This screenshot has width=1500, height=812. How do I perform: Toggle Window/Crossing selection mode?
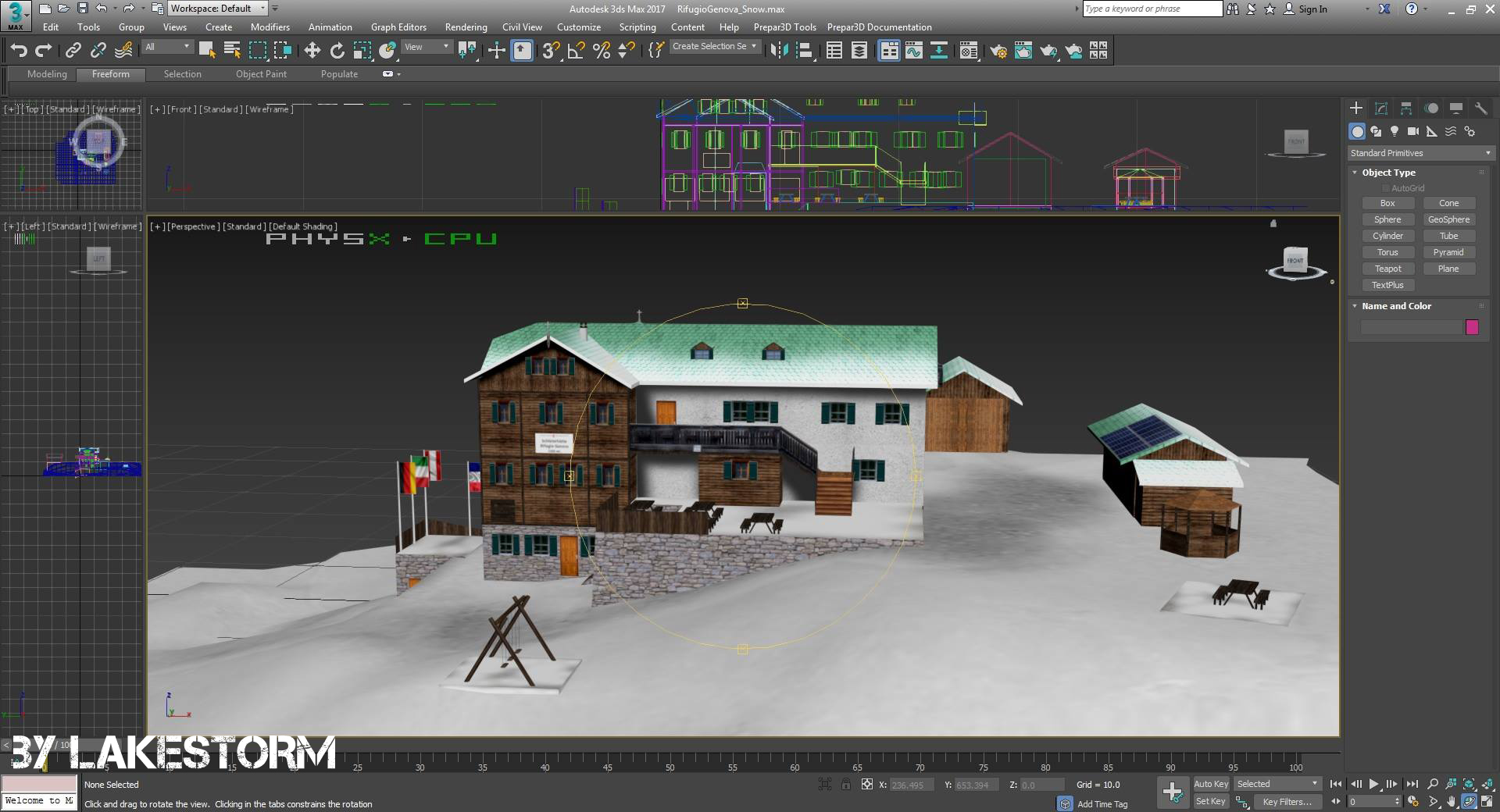pos(282,51)
